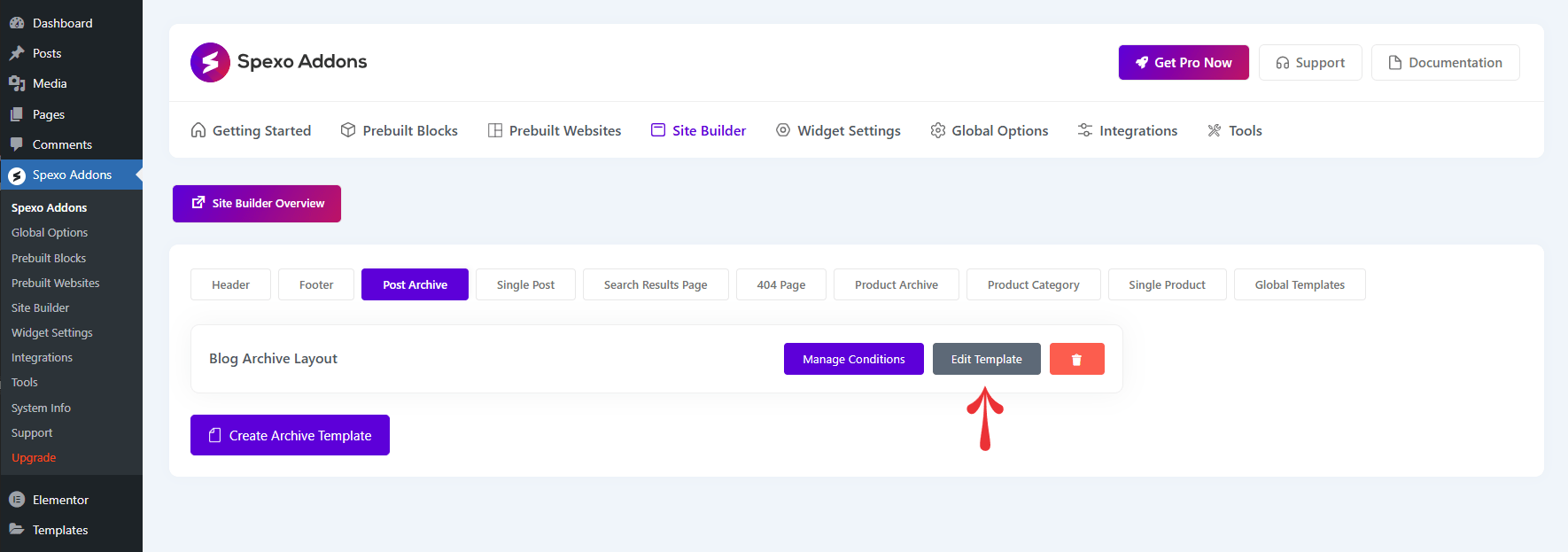
Task: Open Site Builder Overview
Action: (257, 204)
